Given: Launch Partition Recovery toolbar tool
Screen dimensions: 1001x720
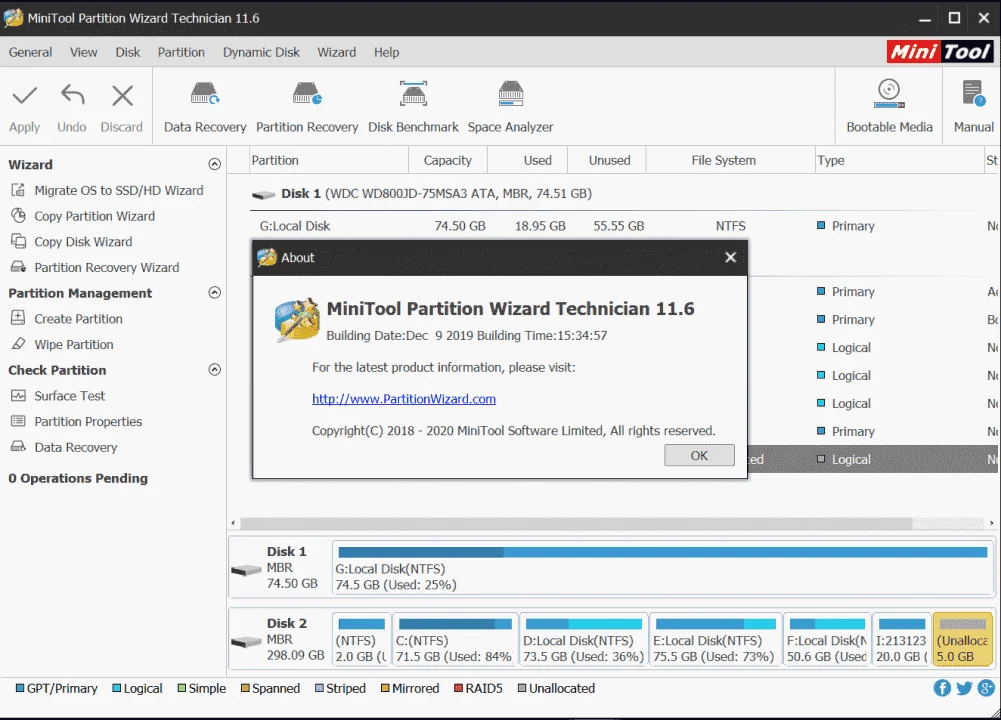Looking at the screenshot, I should point(307,107).
